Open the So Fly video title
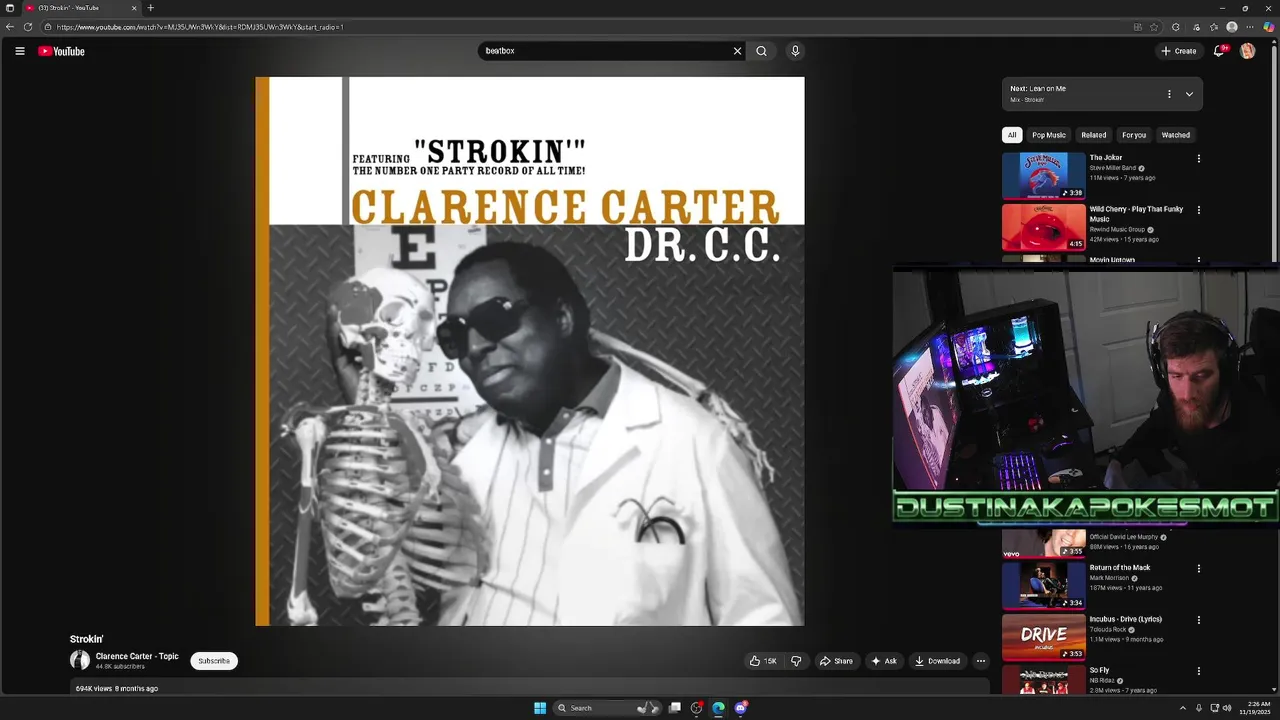 point(1100,670)
